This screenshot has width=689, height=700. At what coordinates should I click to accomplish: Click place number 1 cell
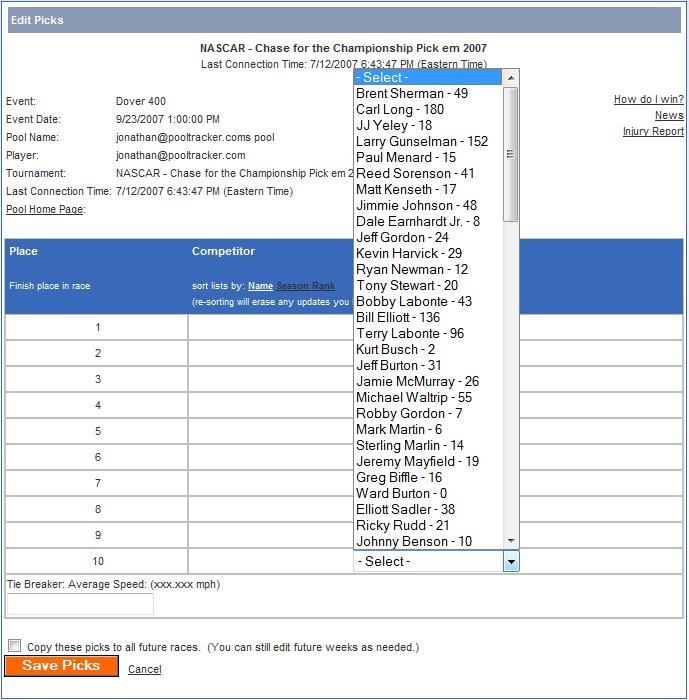coord(97,327)
